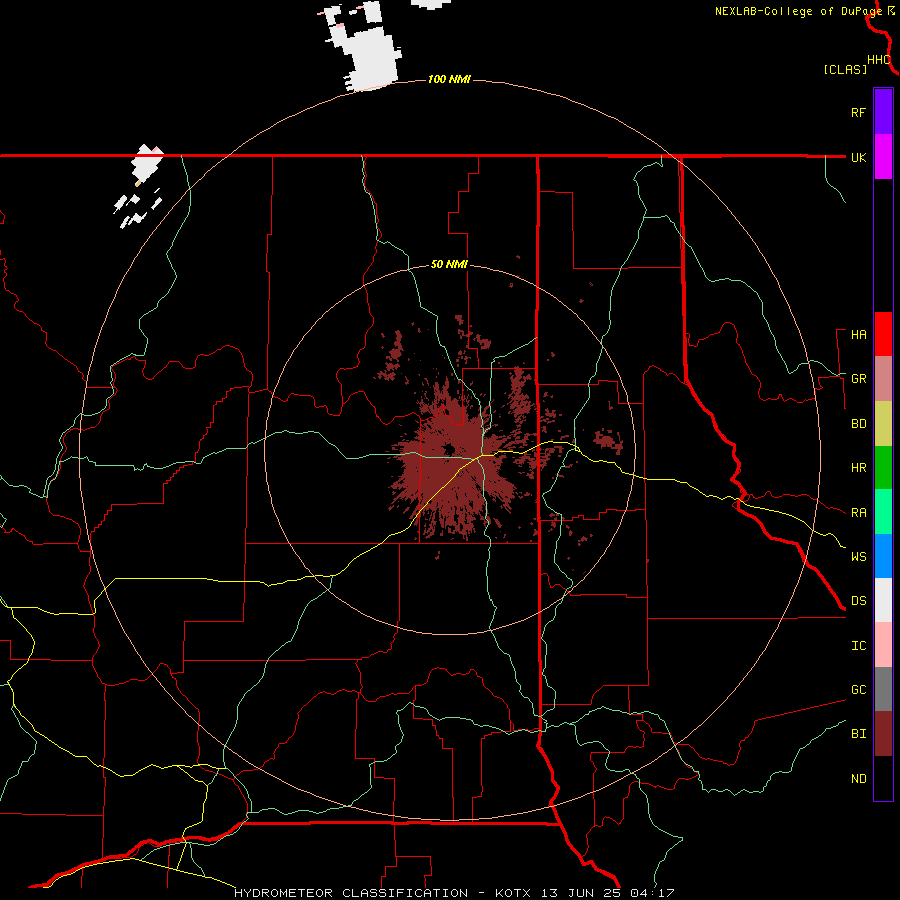Click the 'RA' legend label
Image resolution: width=900 pixels, height=900 pixels.
pyautogui.click(x=858, y=513)
